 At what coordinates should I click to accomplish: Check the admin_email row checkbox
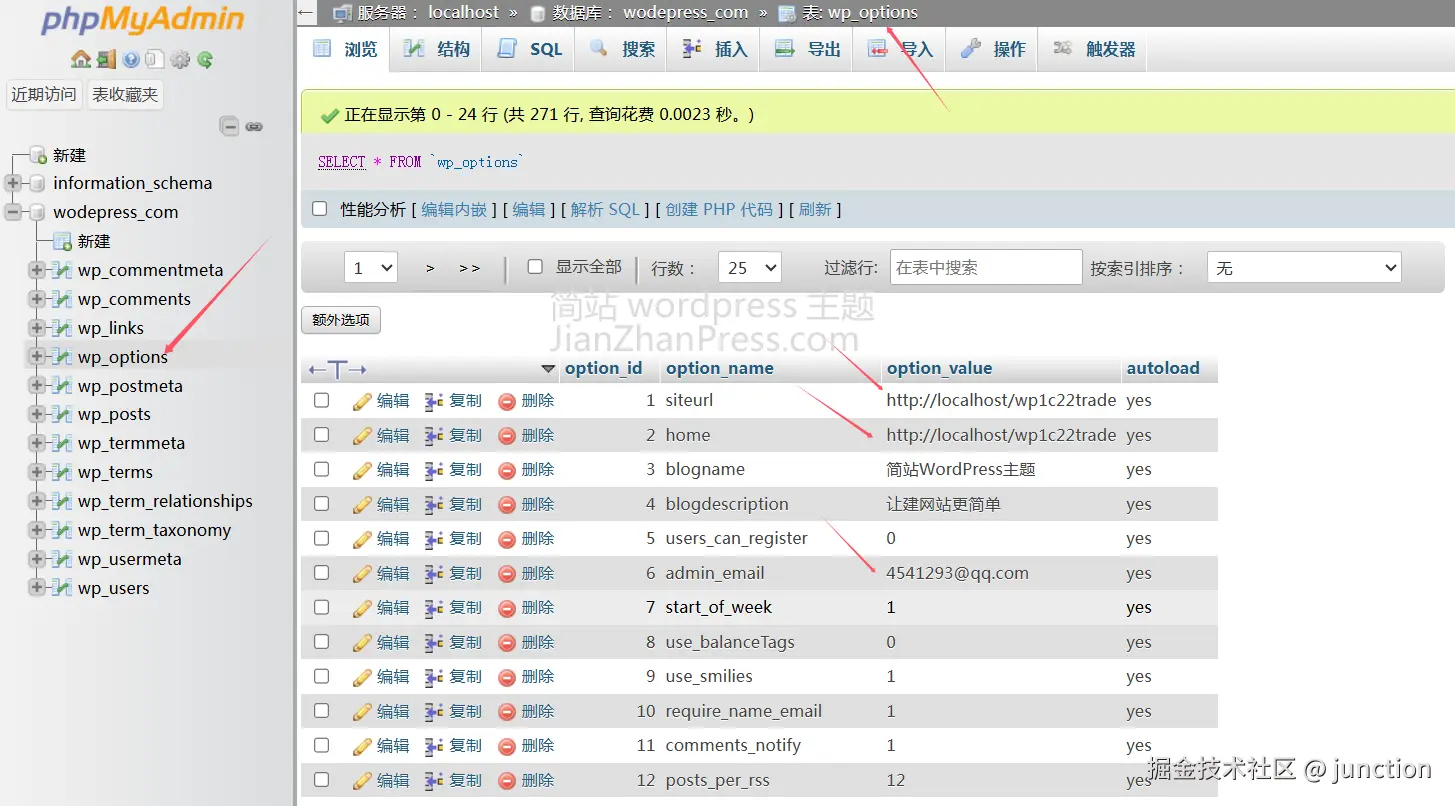tap(321, 573)
